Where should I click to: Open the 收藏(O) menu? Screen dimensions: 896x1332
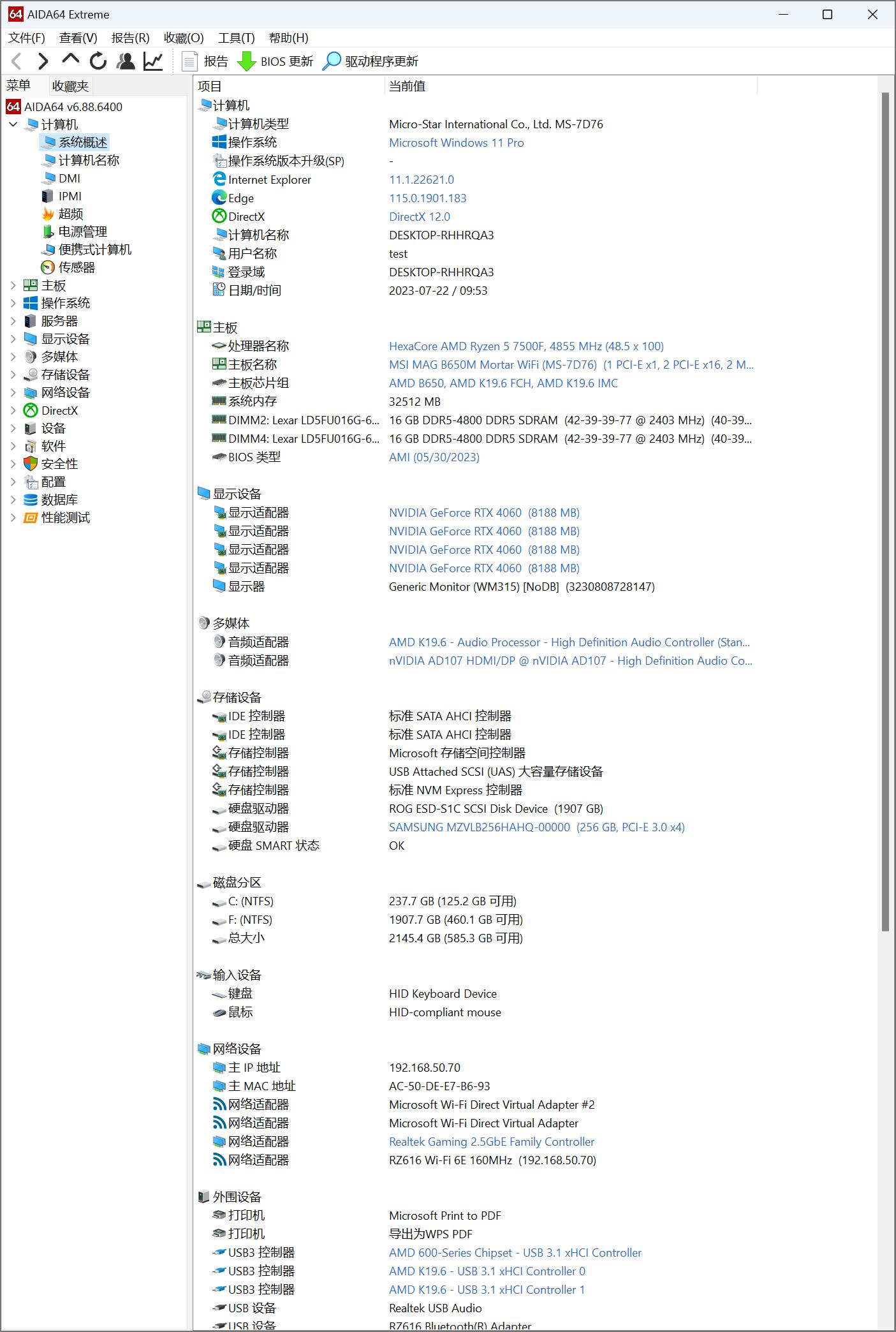pos(184,38)
